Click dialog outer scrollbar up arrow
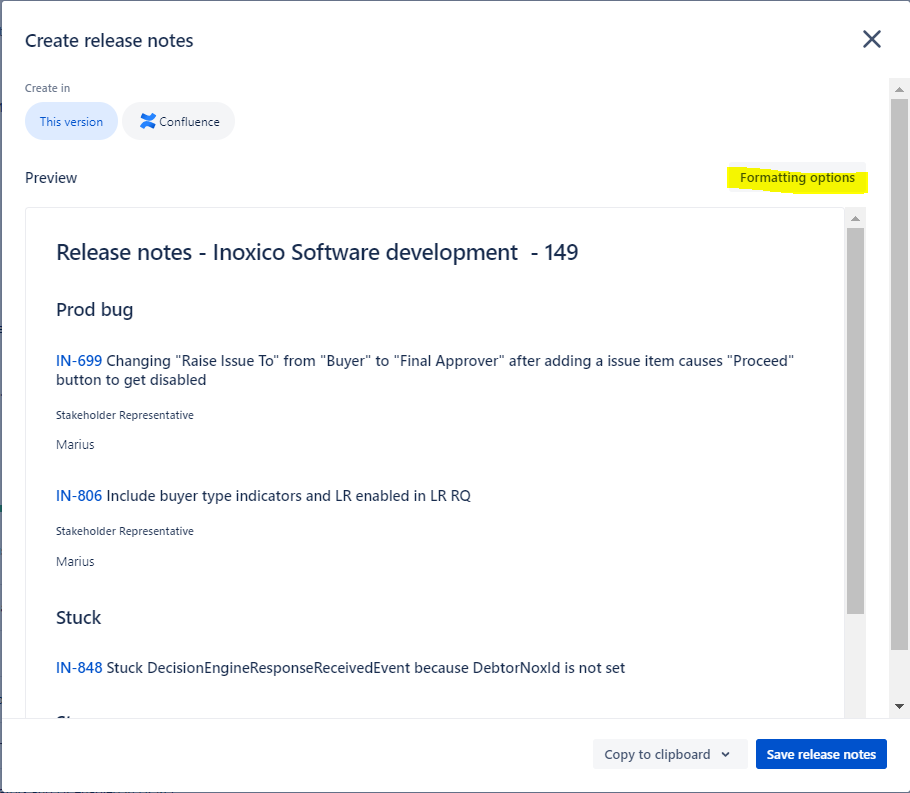 click(900, 89)
